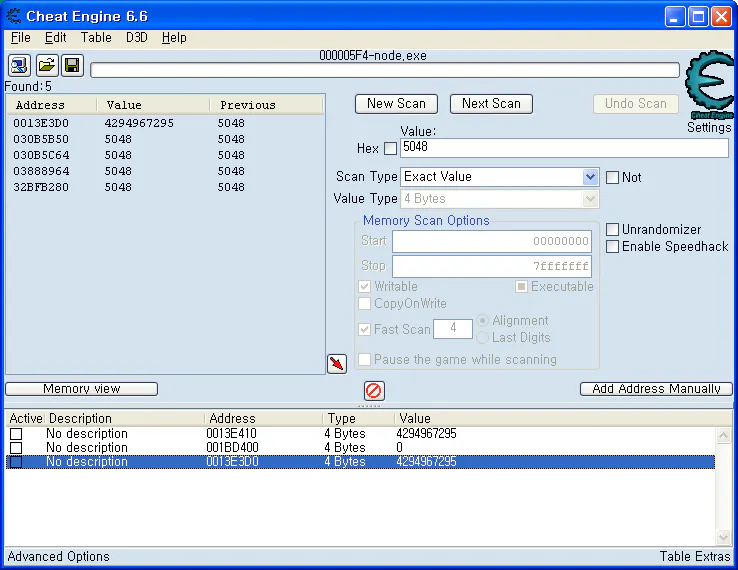Open the Table menu
738x570 pixels.
96,38
